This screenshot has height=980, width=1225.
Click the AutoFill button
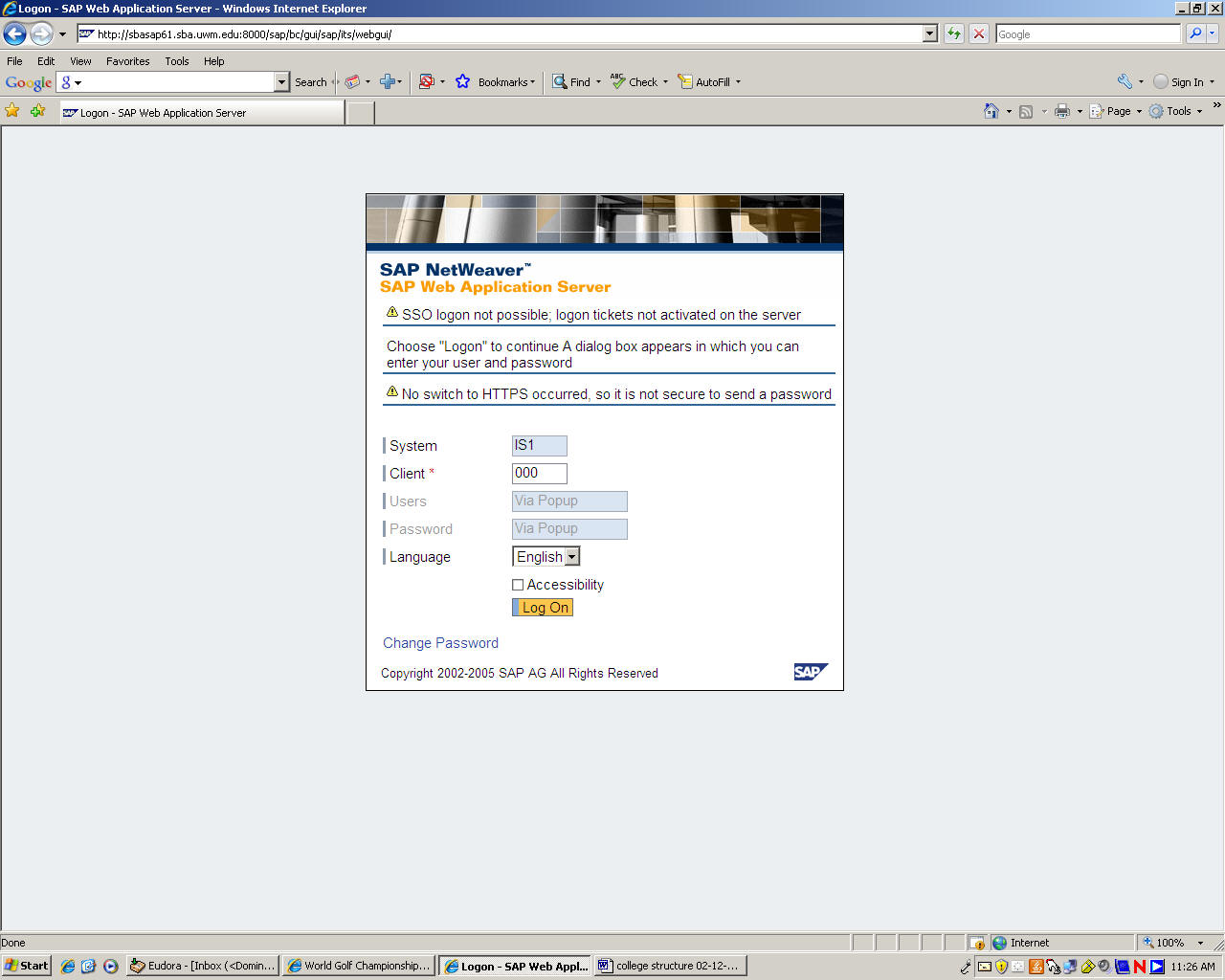click(x=709, y=82)
